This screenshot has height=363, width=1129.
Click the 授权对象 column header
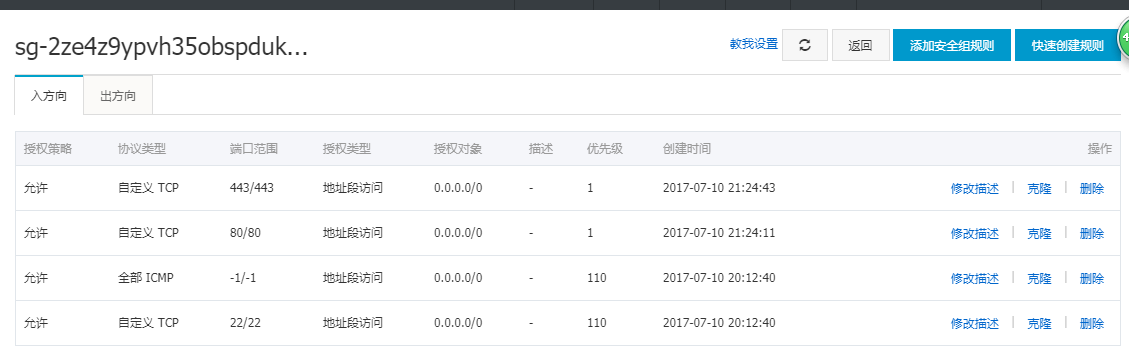[x=458, y=149]
